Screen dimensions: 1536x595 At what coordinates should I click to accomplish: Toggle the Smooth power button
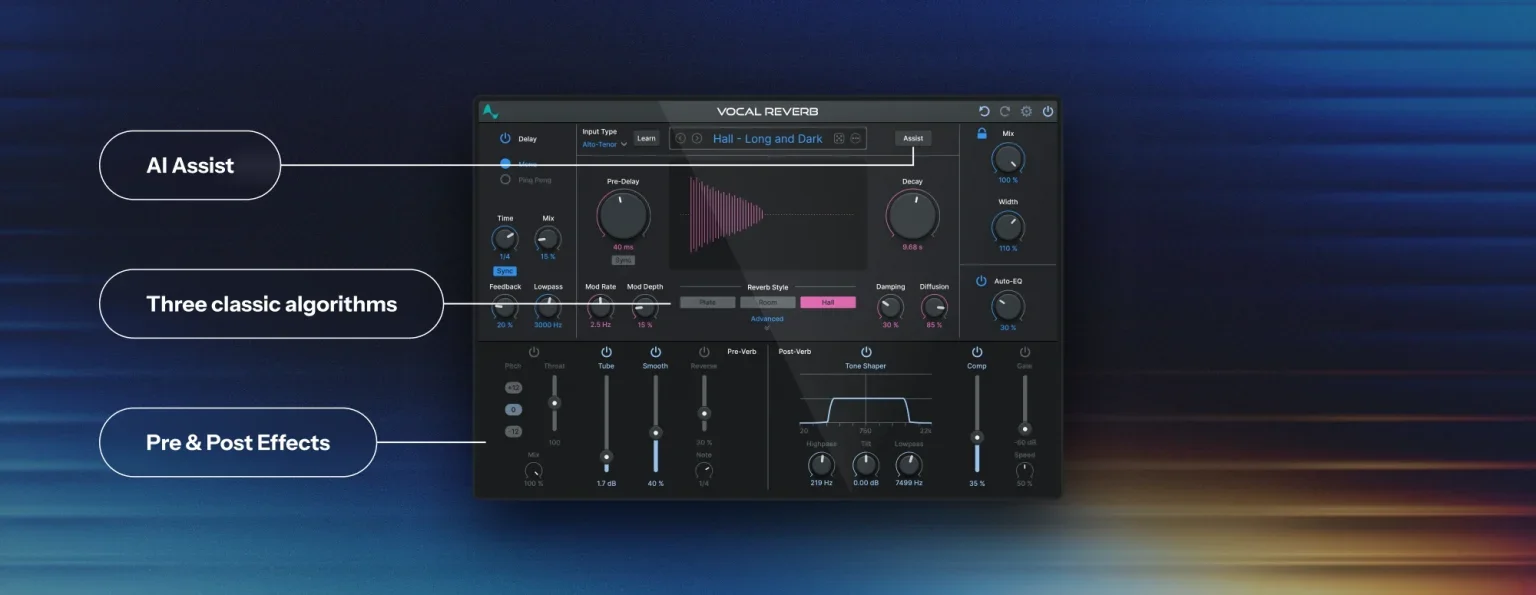coord(655,352)
